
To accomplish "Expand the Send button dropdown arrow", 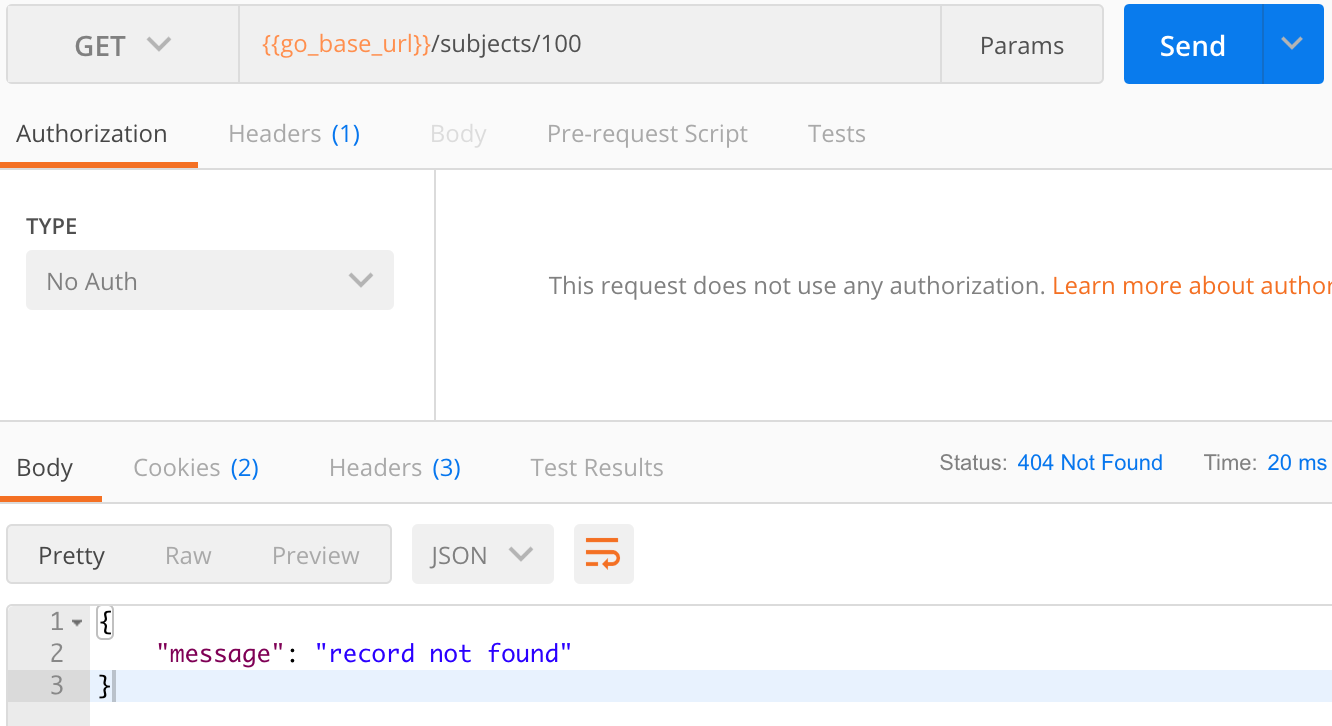I will pyautogui.click(x=1293, y=45).
